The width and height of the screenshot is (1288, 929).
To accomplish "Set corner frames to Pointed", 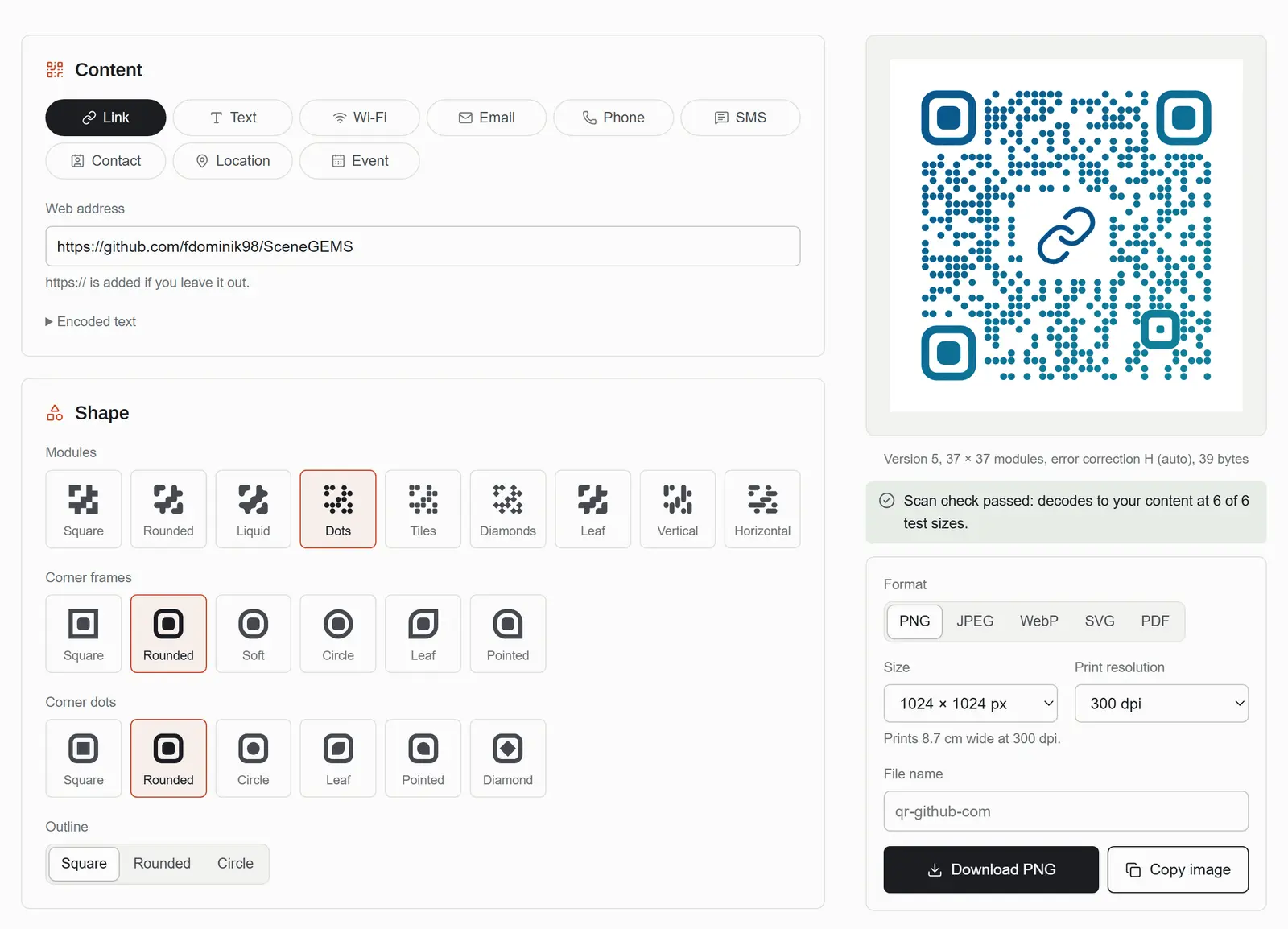I will coord(508,634).
